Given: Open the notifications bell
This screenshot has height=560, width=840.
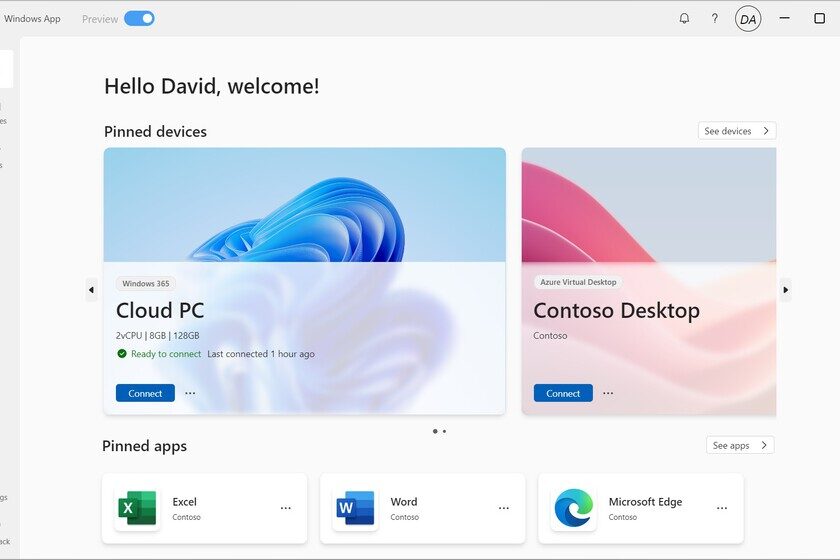Looking at the screenshot, I should click(x=684, y=19).
